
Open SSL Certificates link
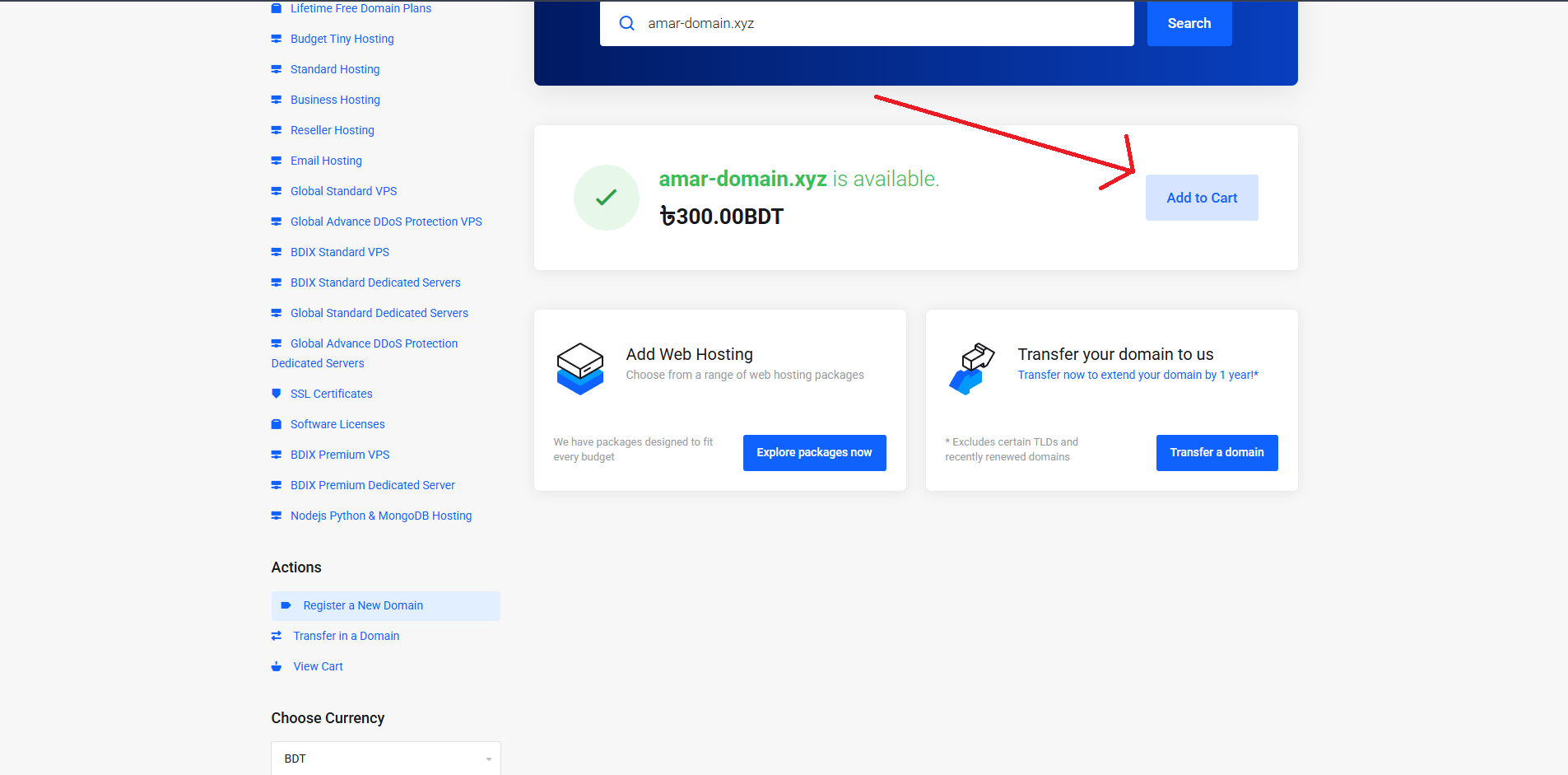[x=331, y=394]
